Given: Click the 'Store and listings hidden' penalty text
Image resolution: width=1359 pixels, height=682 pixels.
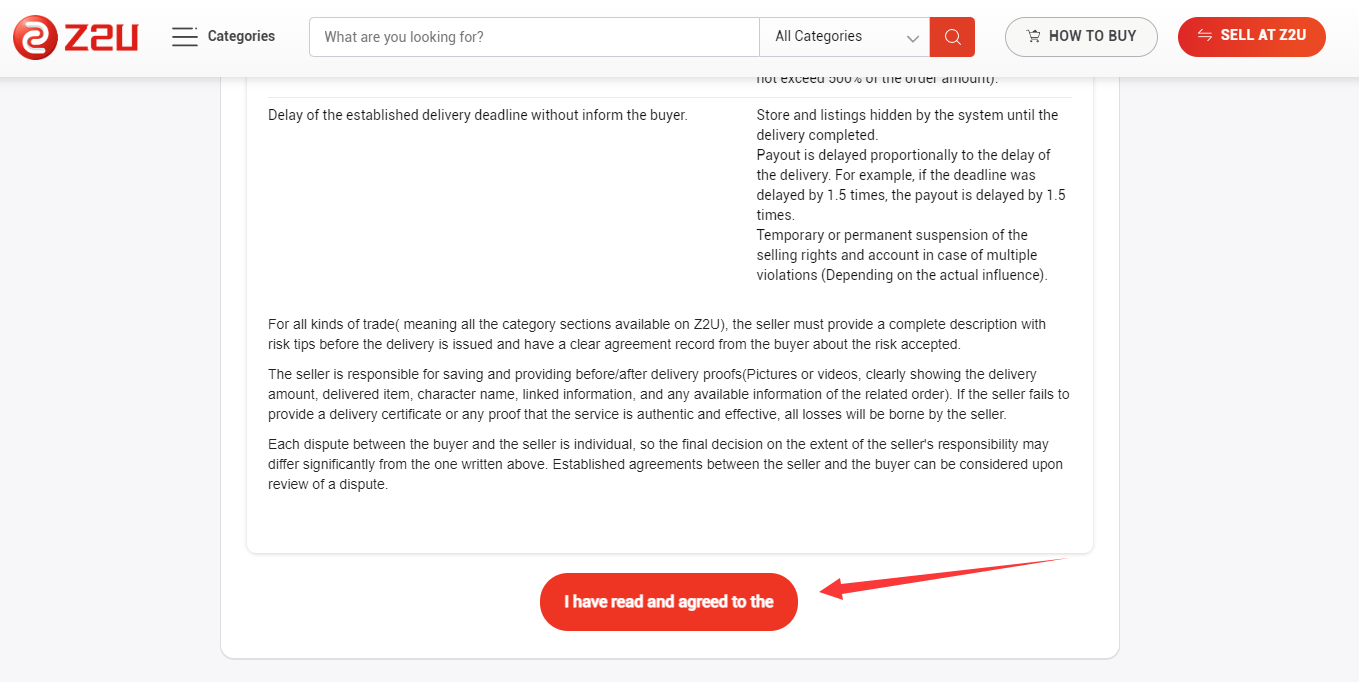Looking at the screenshot, I should click(x=906, y=125).
